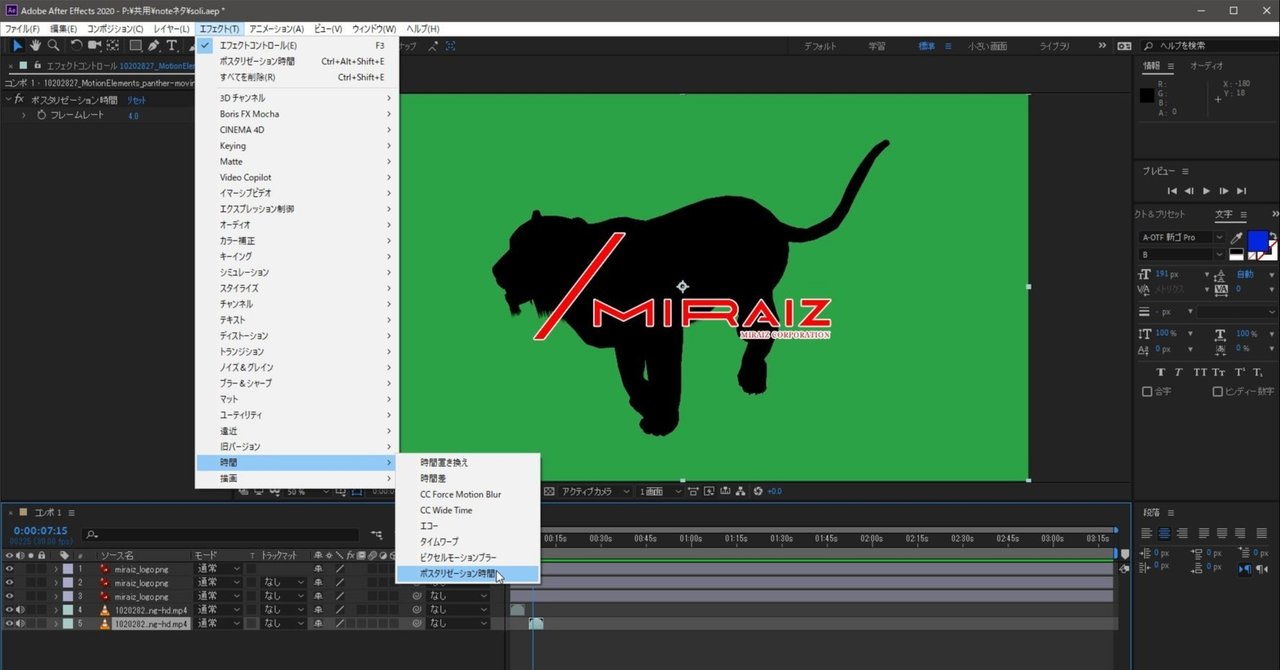Select the Pan Behind anchor point tool

point(112,46)
